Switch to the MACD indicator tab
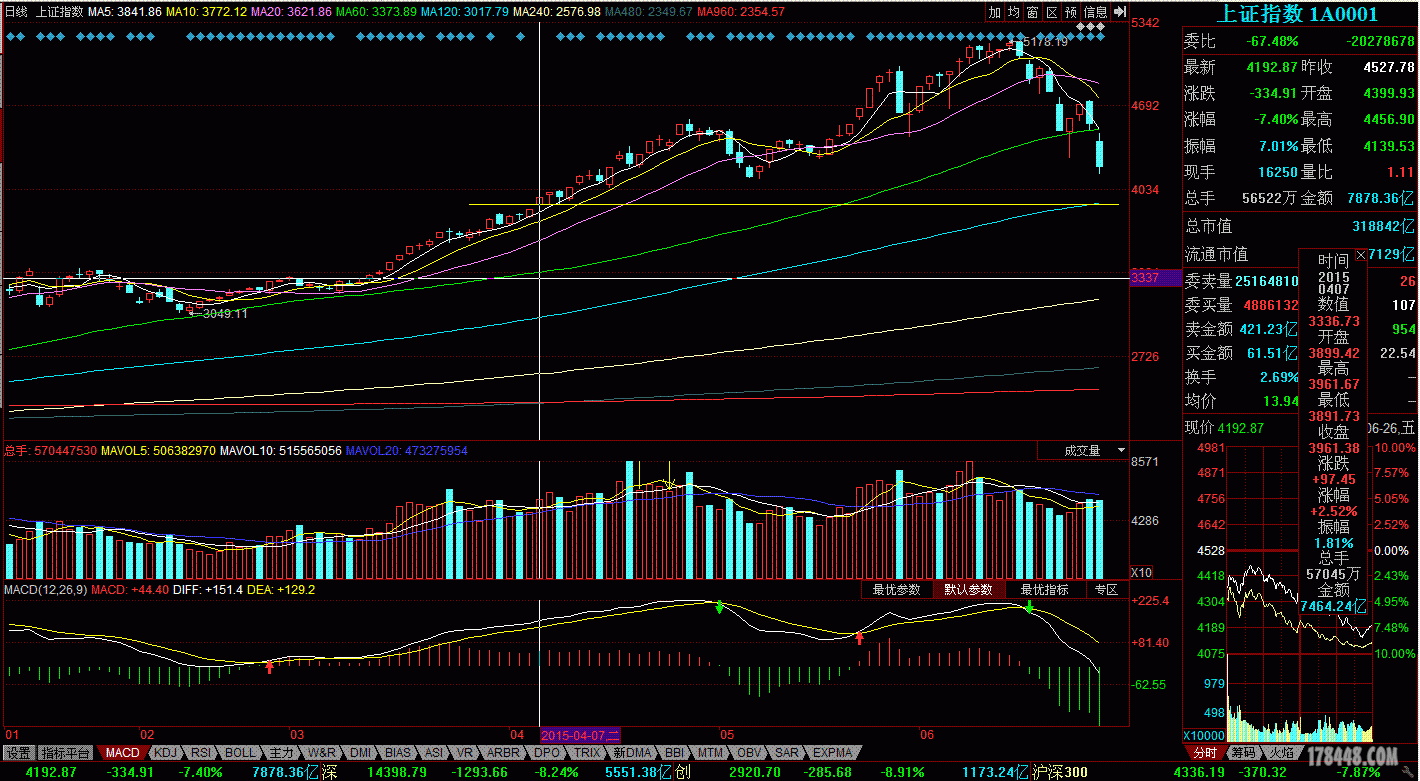1420x781 pixels. point(123,753)
